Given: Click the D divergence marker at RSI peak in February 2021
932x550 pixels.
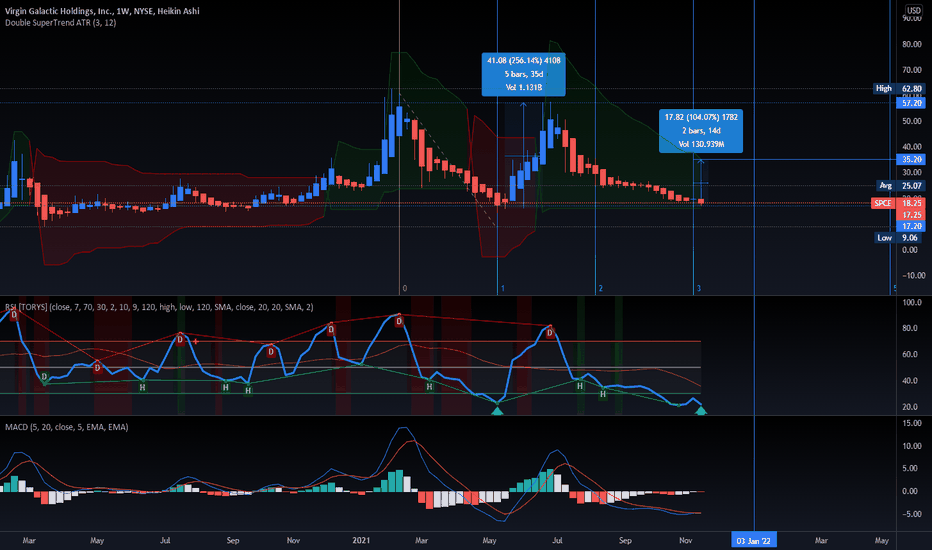Looking at the screenshot, I should point(399,321).
